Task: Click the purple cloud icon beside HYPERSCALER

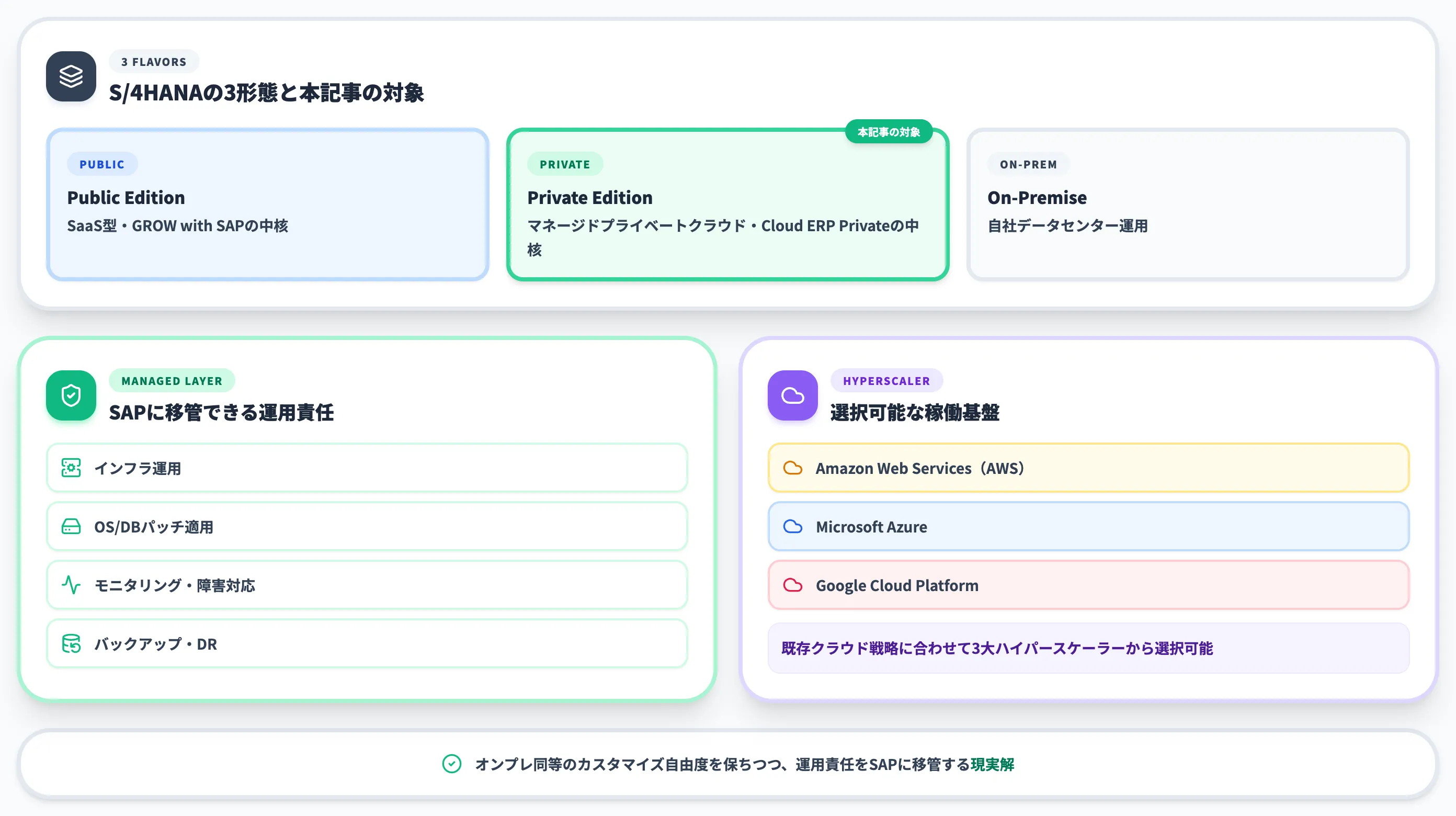Action: click(792, 395)
